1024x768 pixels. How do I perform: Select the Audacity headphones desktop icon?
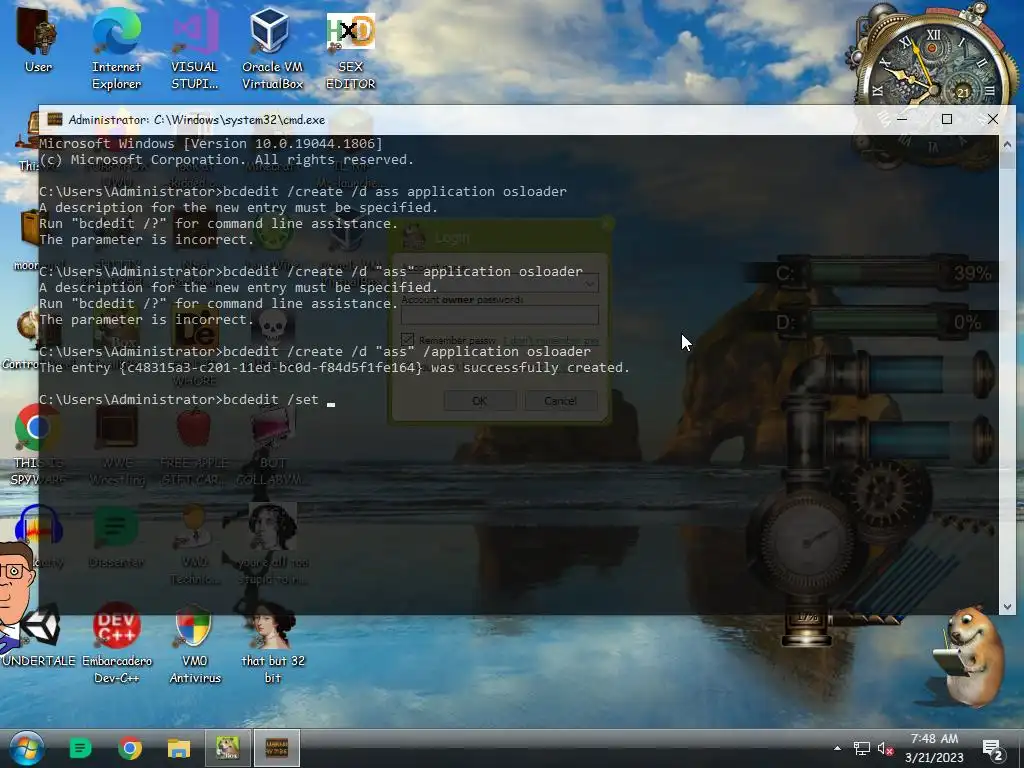click(x=39, y=536)
